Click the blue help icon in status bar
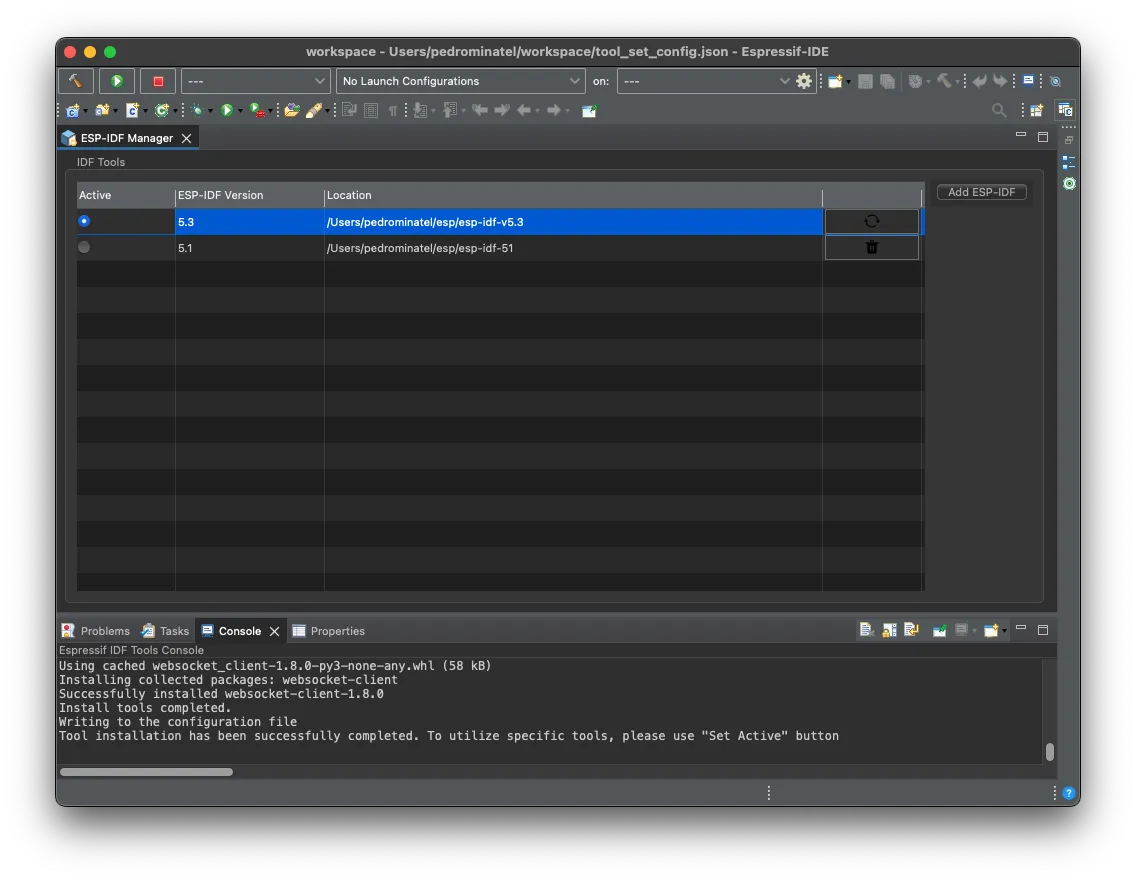This screenshot has height=880, width=1136. click(x=1069, y=793)
